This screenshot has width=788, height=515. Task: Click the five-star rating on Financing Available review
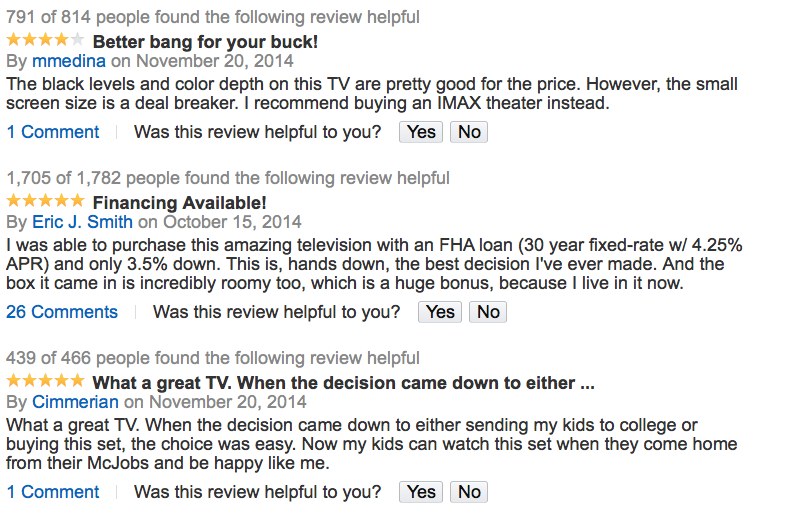tap(45, 201)
